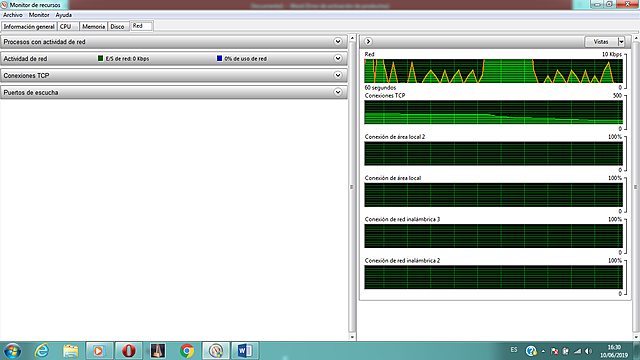Expand Procesos con actividad de red section
Image resolution: width=640 pixels, height=360 pixels.
pos(338,42)
